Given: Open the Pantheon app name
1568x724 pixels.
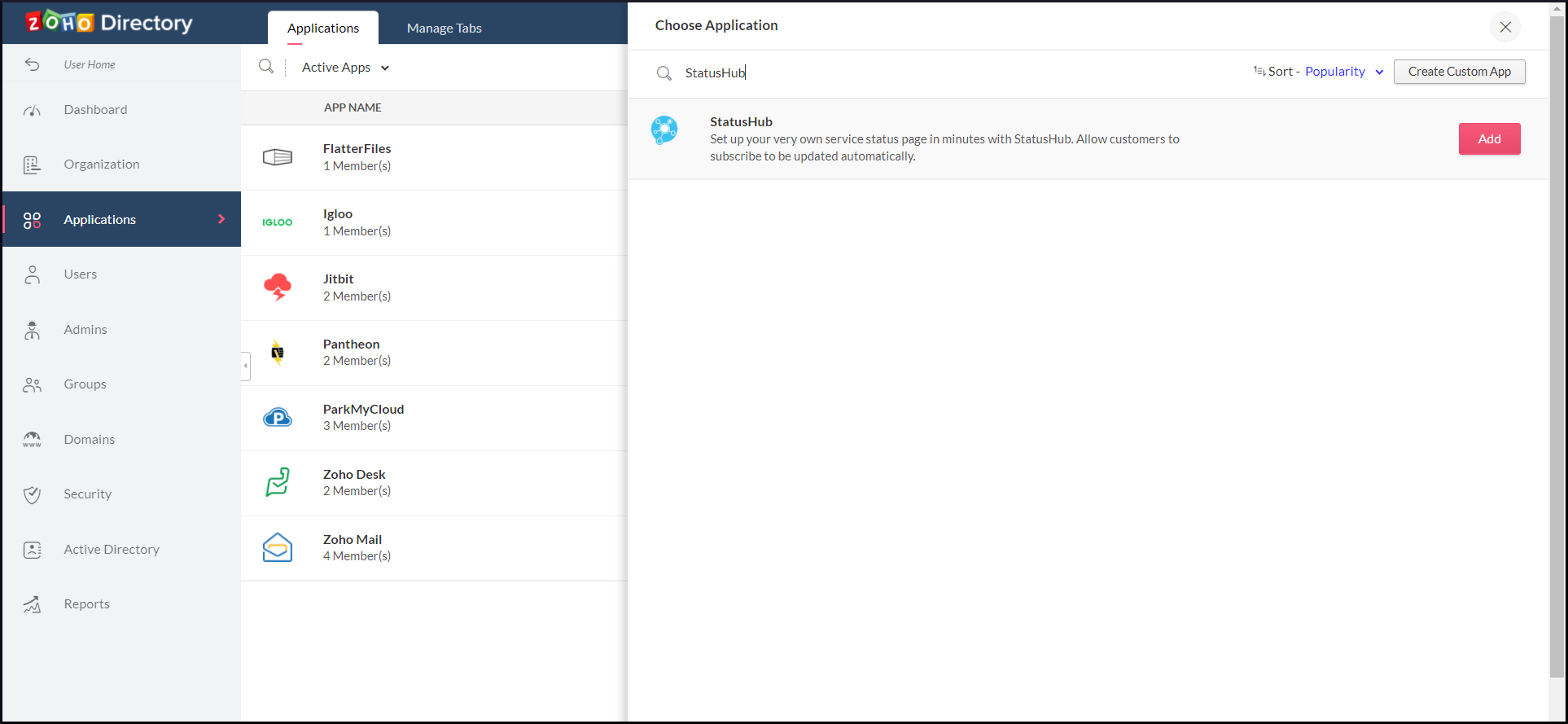Looking at the screenshot, I should [351, 344].
